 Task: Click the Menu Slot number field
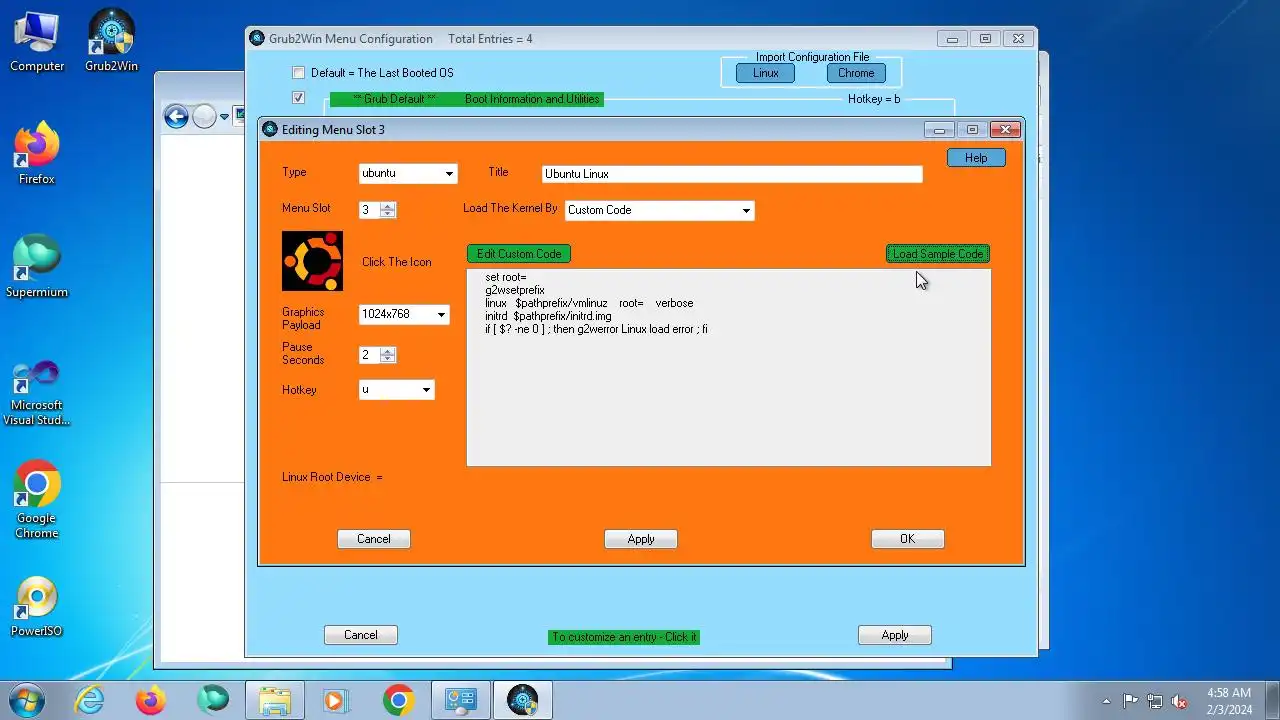click(x=370, y=210)
